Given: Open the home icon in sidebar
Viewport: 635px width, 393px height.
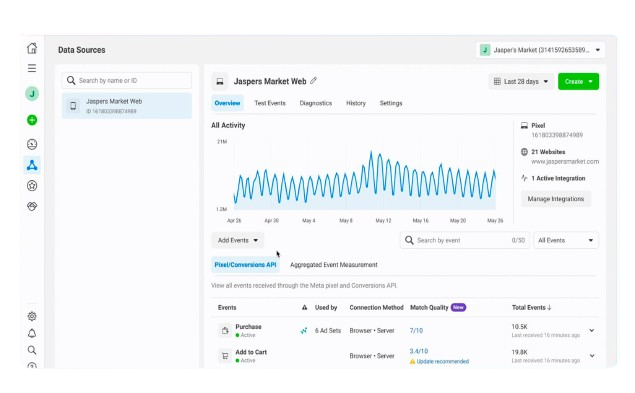Looking at the screenshot, I should coord(32,48).
